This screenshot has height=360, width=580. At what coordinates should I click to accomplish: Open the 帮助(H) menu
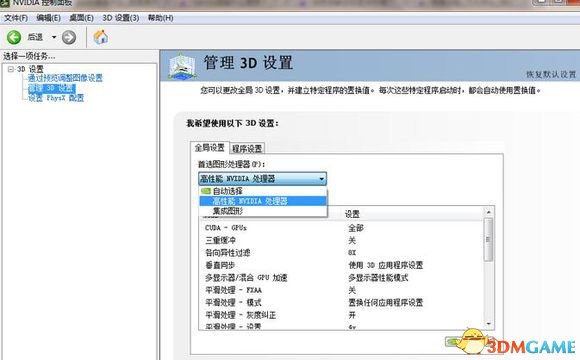click(x=161, y=18)
